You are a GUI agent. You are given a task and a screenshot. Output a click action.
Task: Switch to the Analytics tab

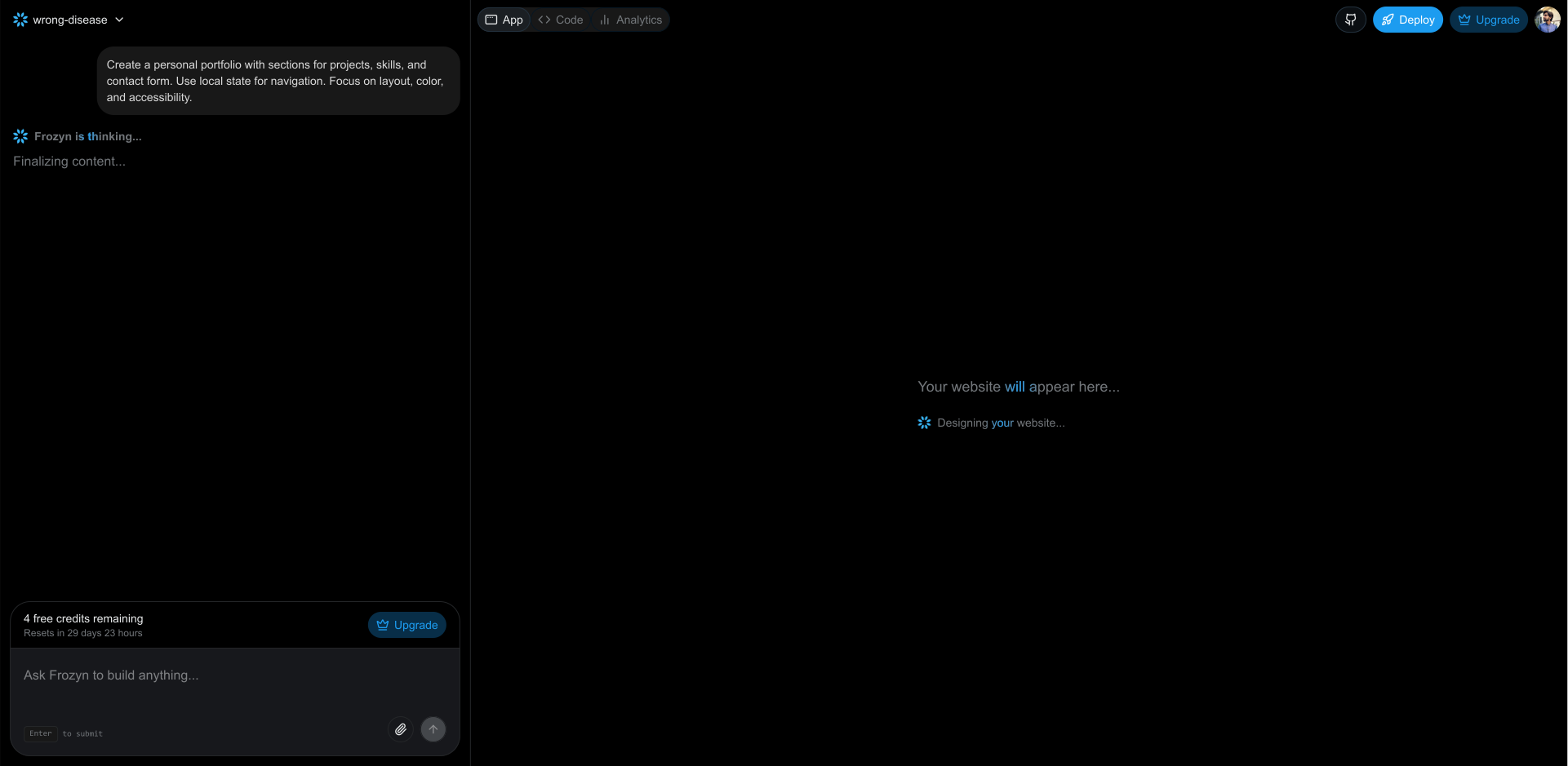pos(631,19)
